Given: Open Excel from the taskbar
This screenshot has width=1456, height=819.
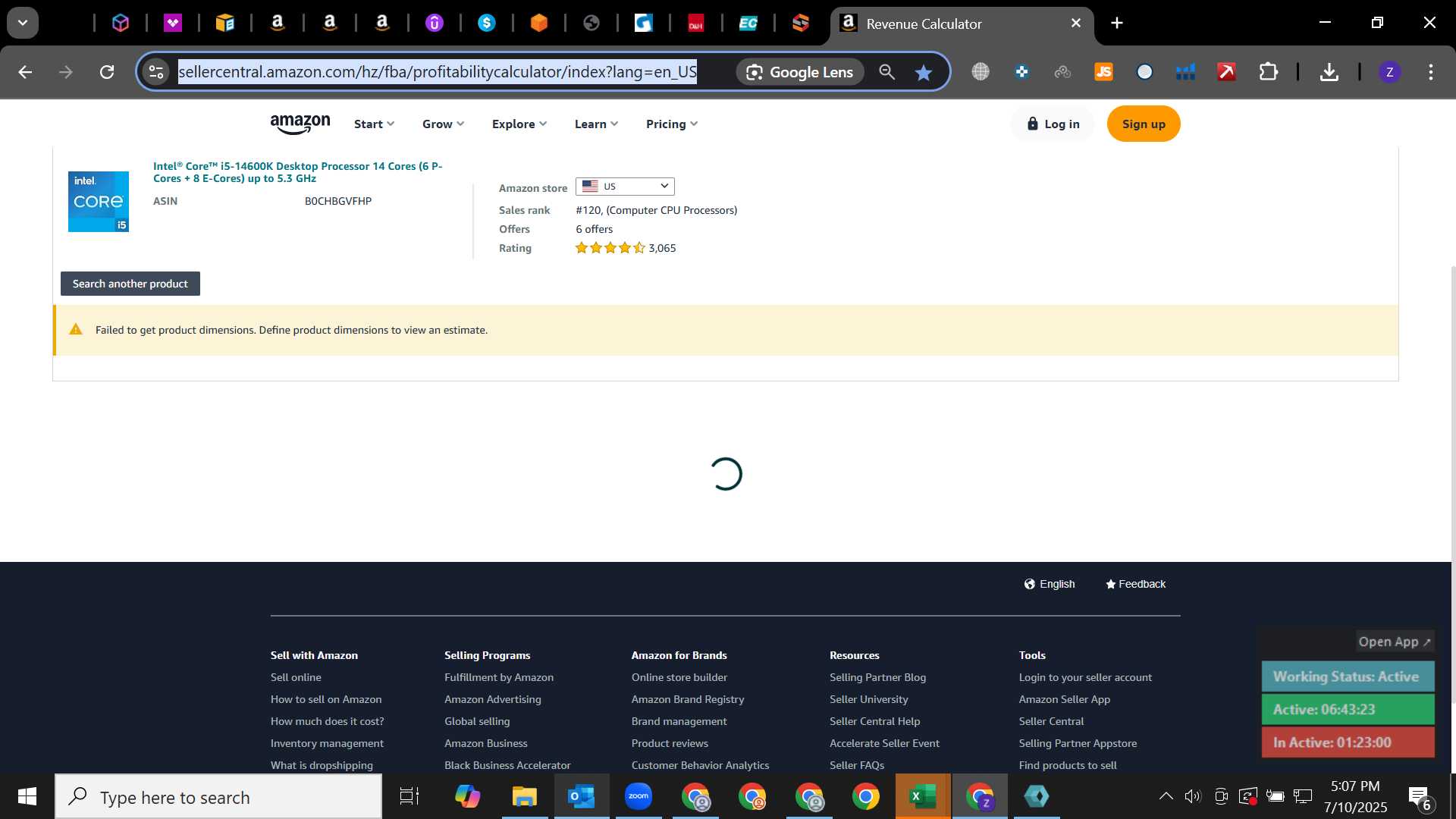Looking at the screenshot, I should coord(923,796).
